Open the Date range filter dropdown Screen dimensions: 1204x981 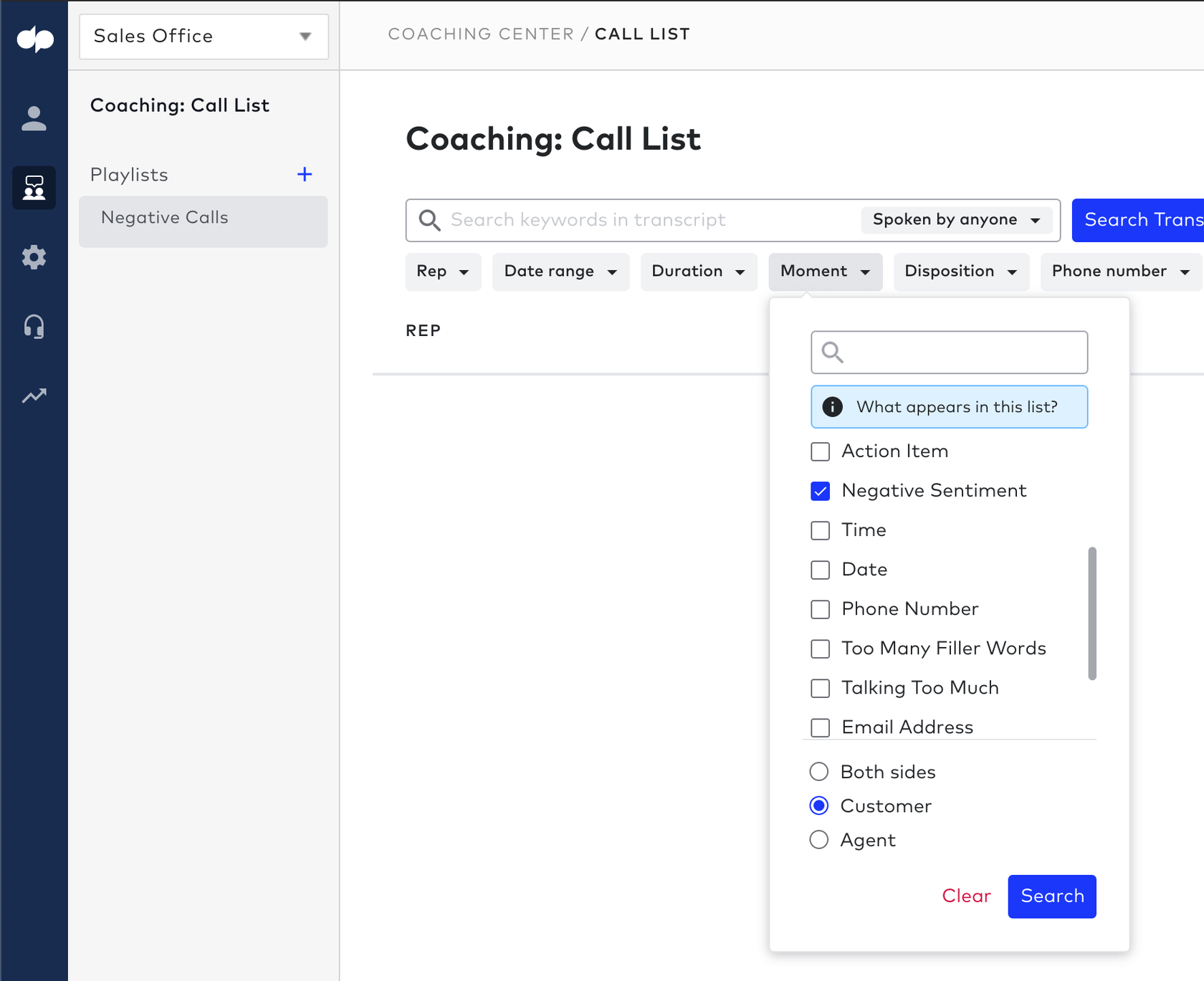pyautogui.click(x=560, y=272)
